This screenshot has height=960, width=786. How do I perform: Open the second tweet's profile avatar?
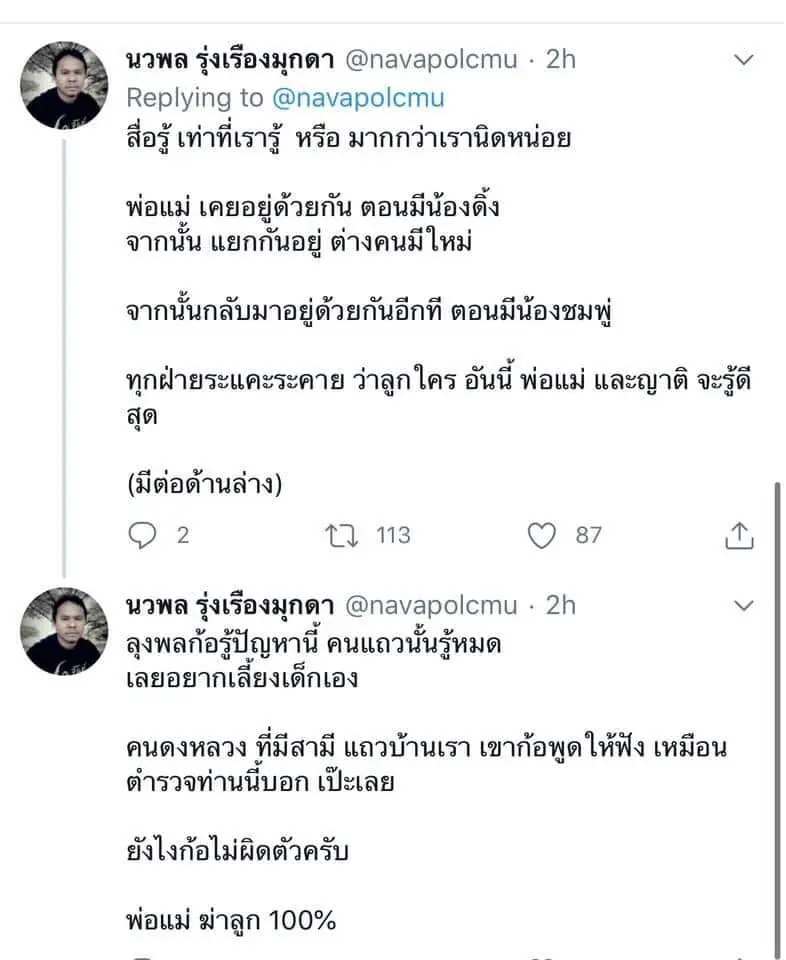point(65,631)
